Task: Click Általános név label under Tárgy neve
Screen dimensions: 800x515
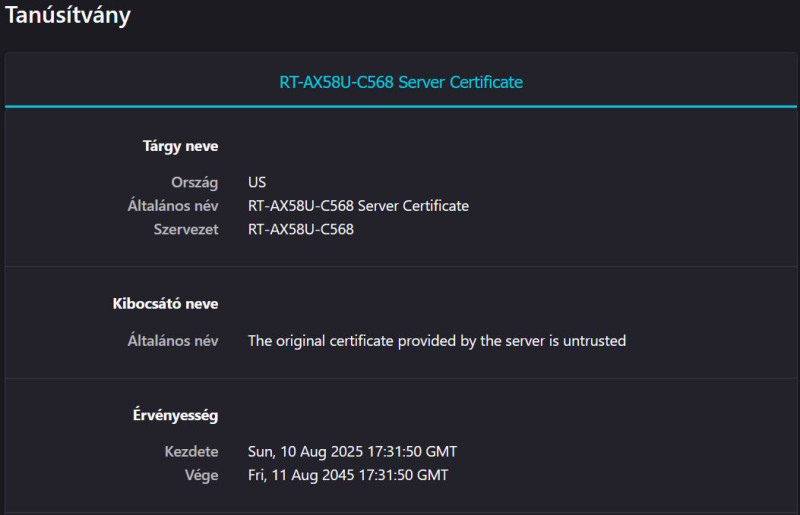Action: [x=173, y=206]
